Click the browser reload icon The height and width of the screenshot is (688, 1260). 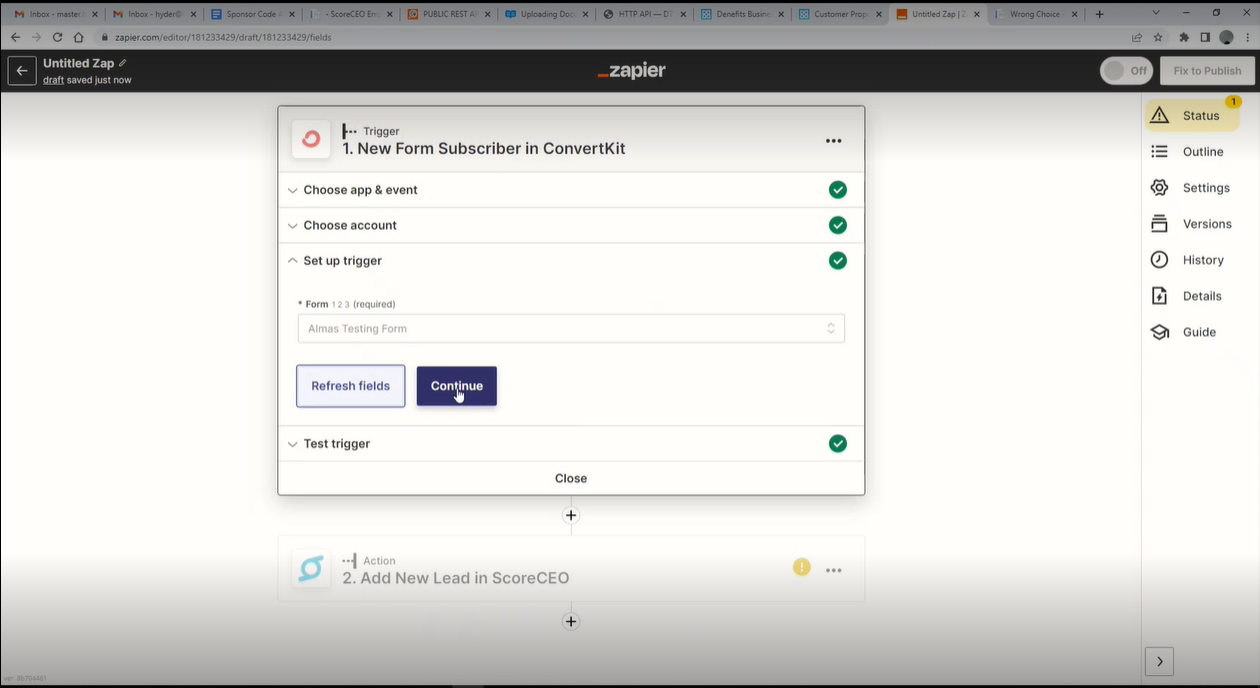pyautogui.click(x=57, y=37)
